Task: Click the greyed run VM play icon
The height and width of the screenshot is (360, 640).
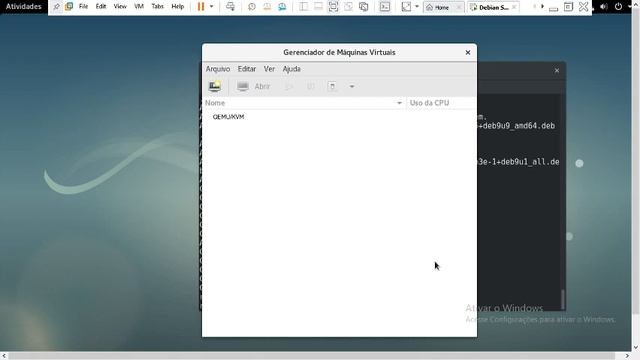Action: pyautogui.click(x=289, y=86)
